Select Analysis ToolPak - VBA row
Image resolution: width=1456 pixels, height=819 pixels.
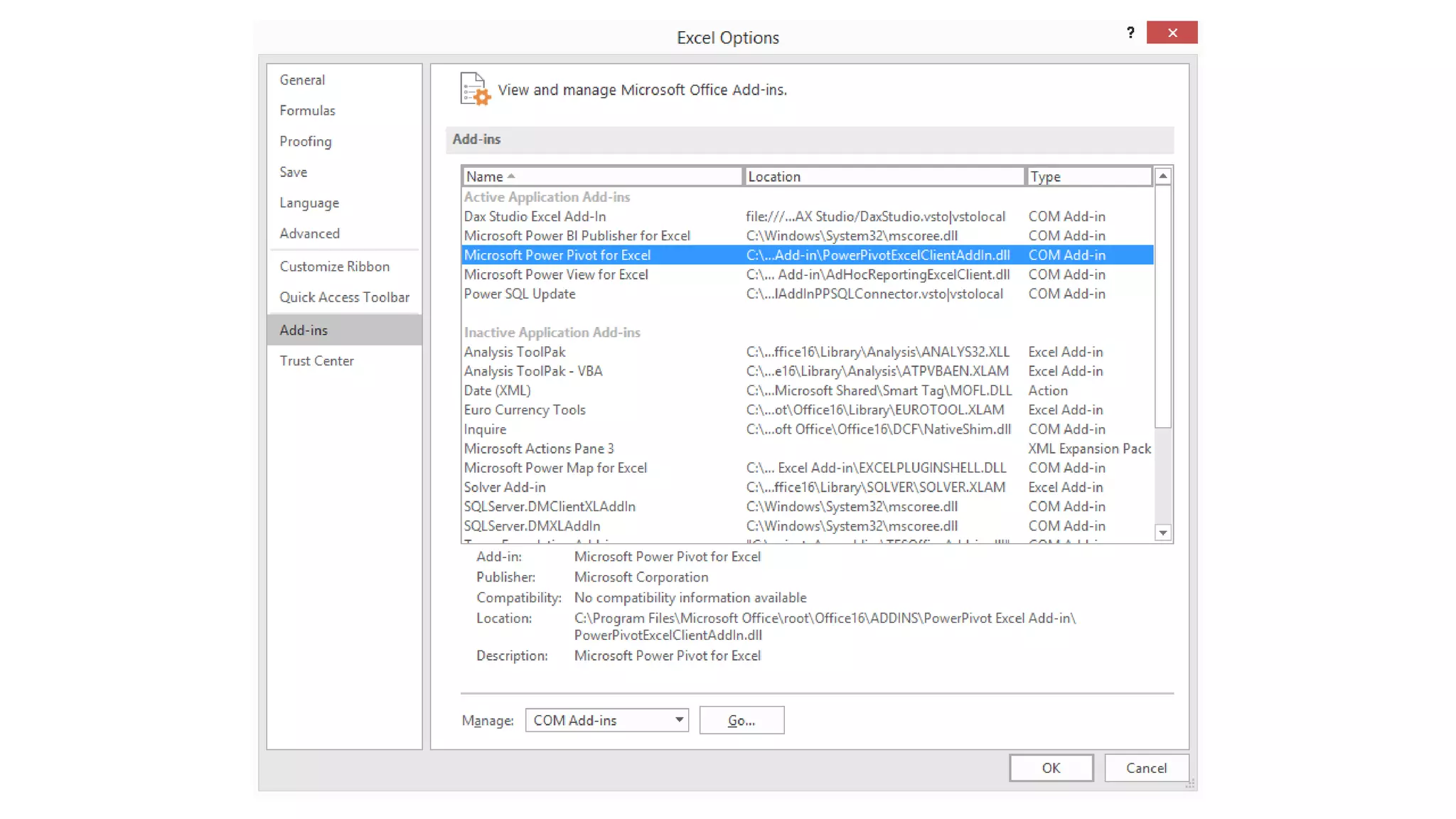(807, 371)
